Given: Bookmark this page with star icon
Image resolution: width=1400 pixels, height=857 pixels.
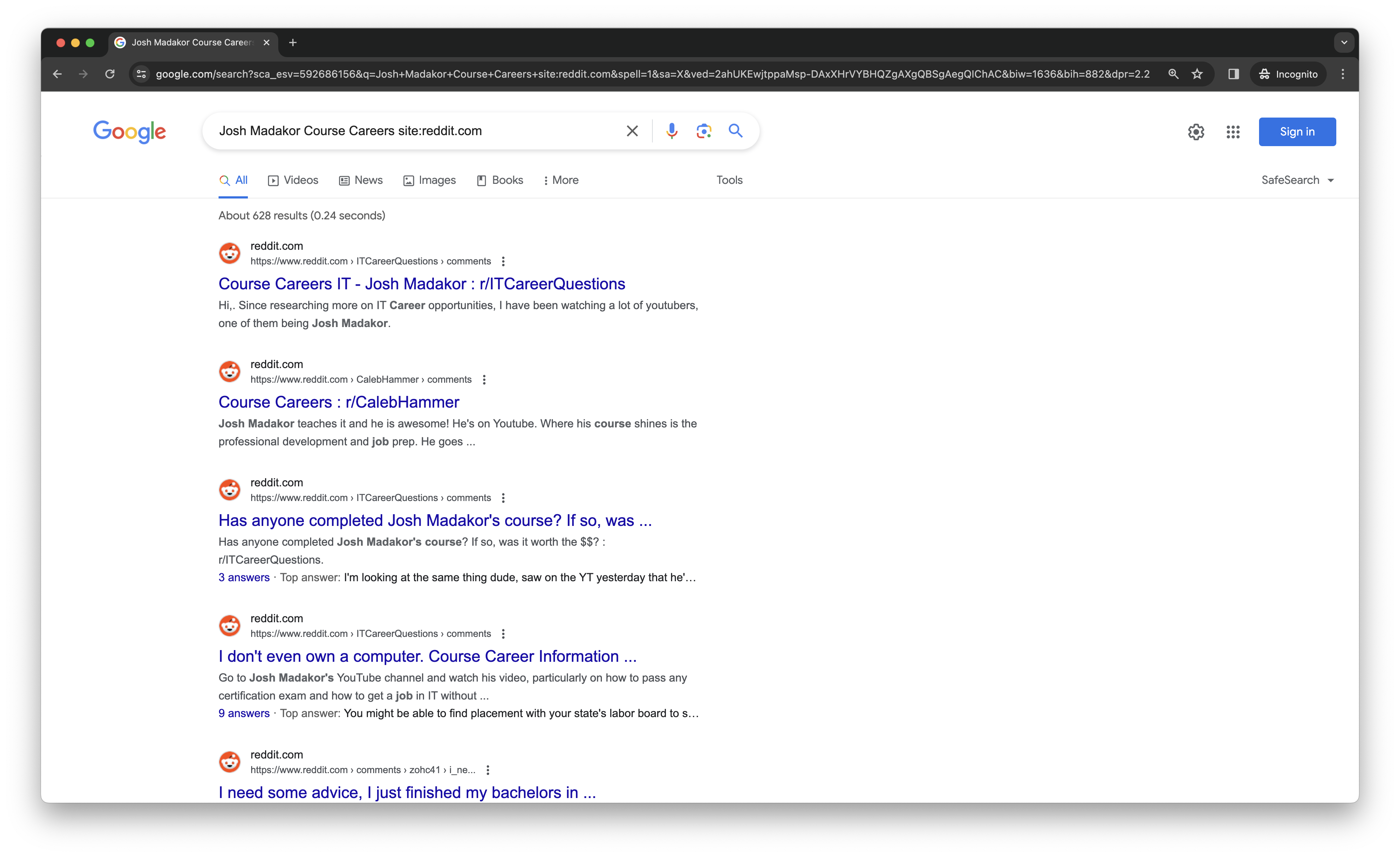Looking at the screenshot, I should (1197, 74).
